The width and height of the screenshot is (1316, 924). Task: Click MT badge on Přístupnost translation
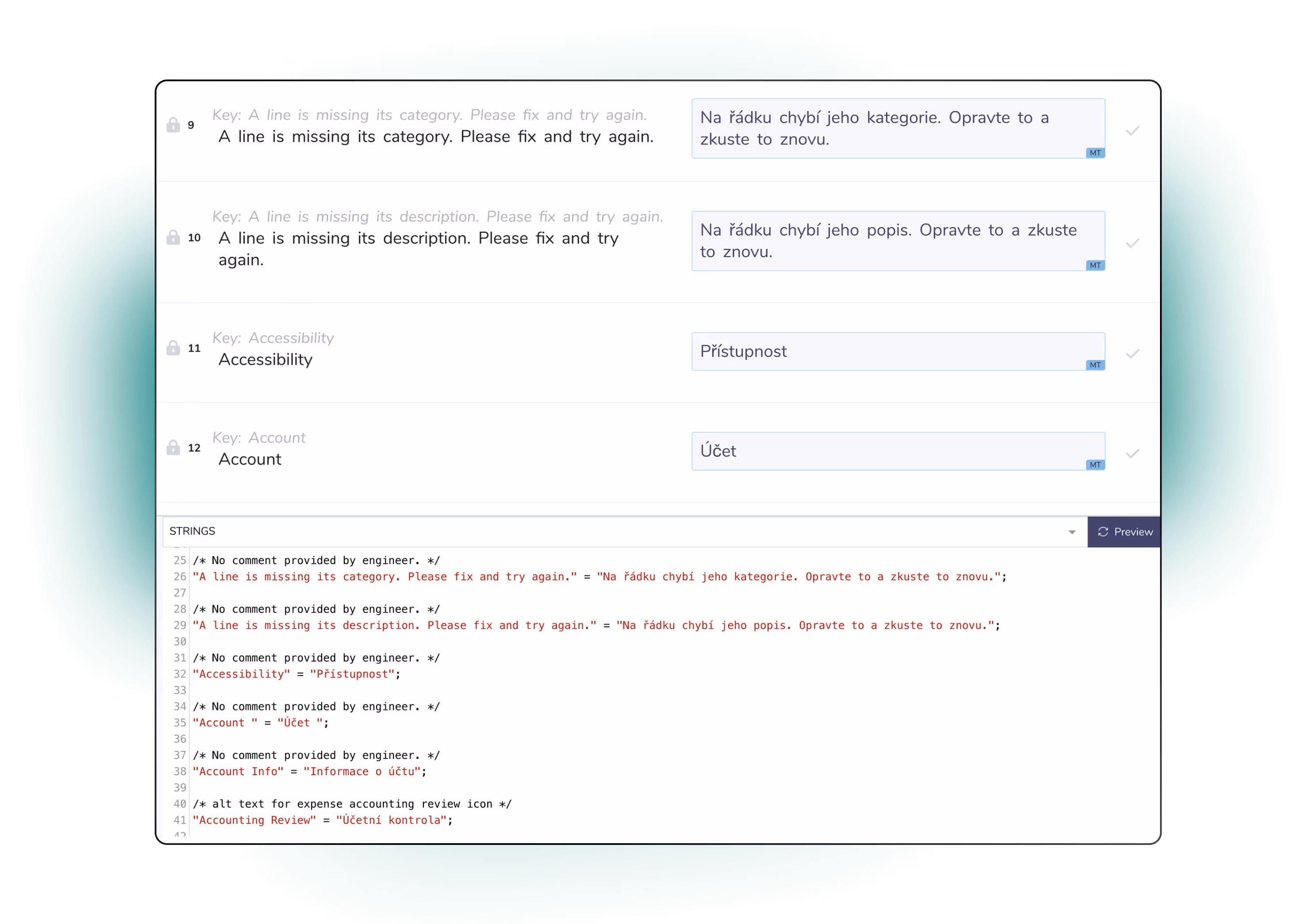[x=1095, y=365]
